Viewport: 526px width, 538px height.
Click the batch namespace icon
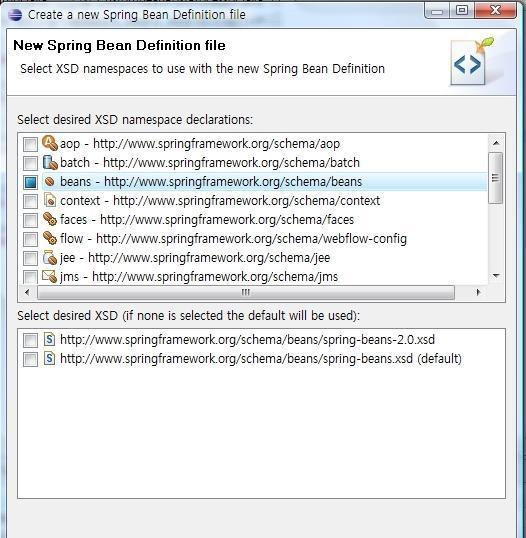(x=50, y=162)
